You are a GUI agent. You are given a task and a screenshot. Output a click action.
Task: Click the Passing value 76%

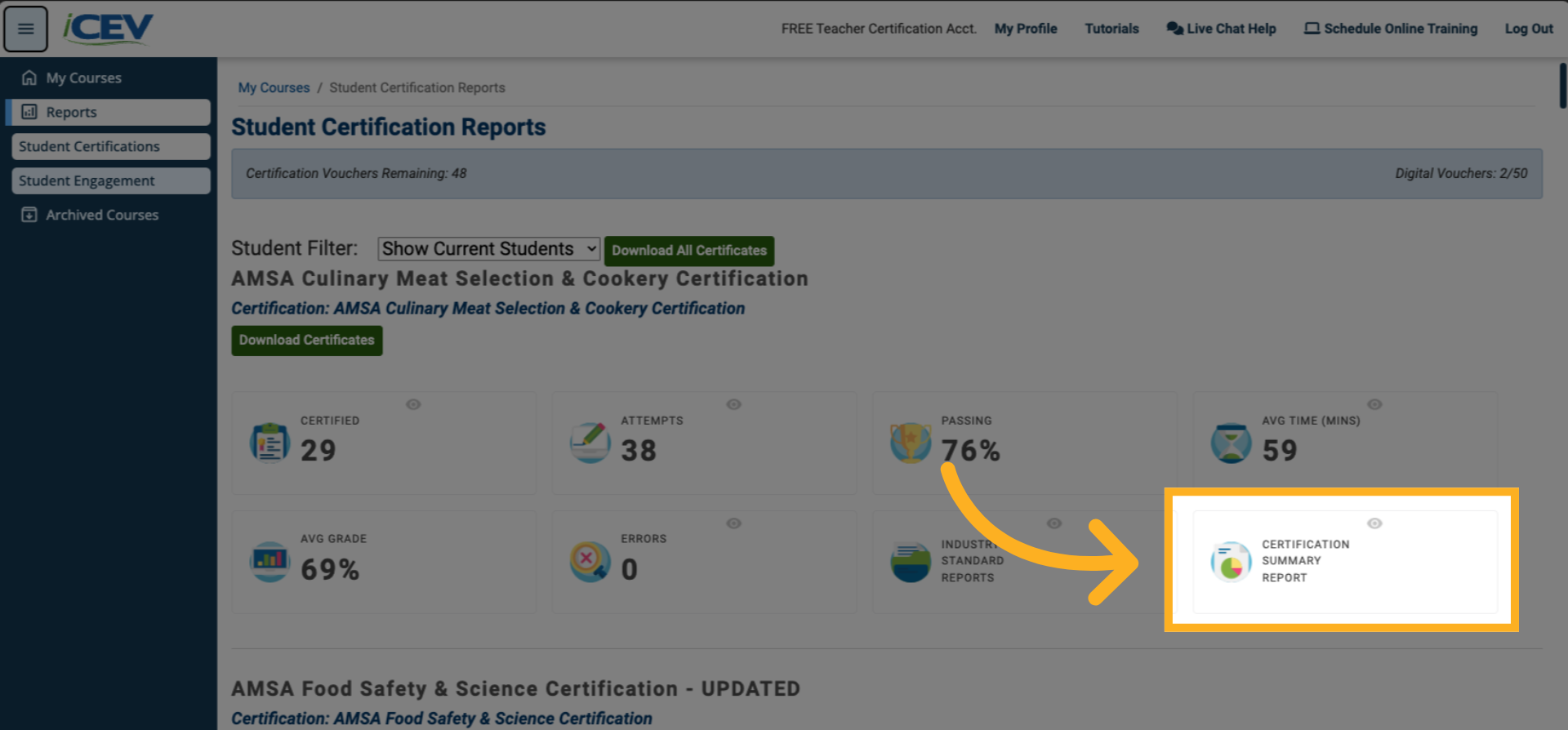970,451
